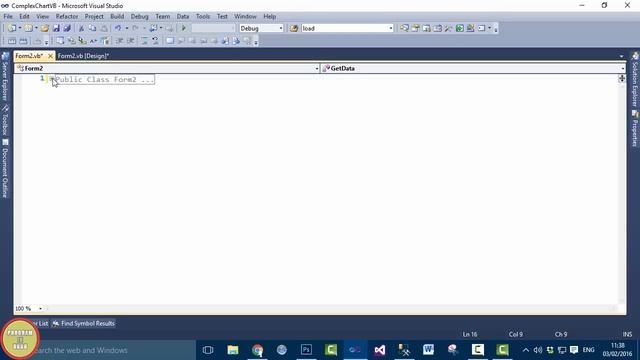Close the Form2.vb tab
The image size is (640, 360).
click(50, 56)
